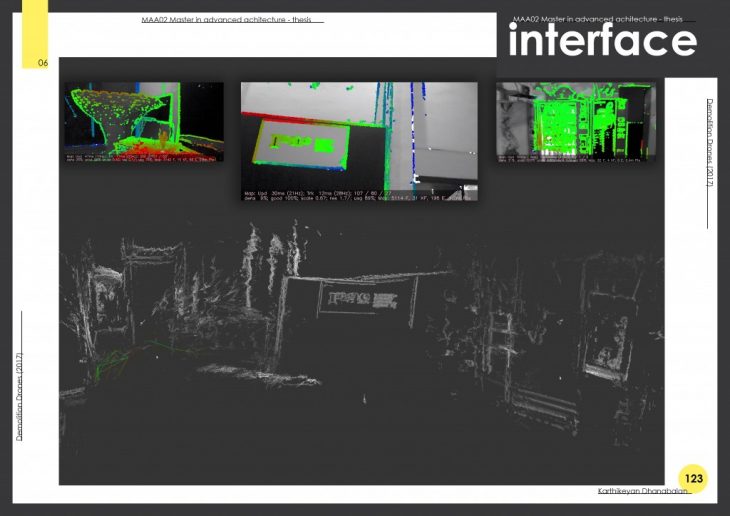
Task: Click the yellow tab labeled 06
Action: click(x=35, y=35)
